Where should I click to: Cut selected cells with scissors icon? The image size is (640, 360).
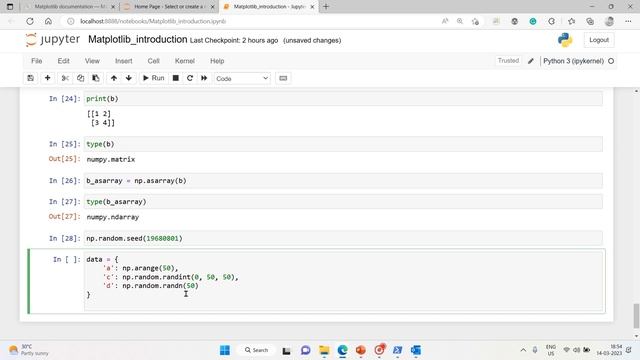tap(65, 78)
